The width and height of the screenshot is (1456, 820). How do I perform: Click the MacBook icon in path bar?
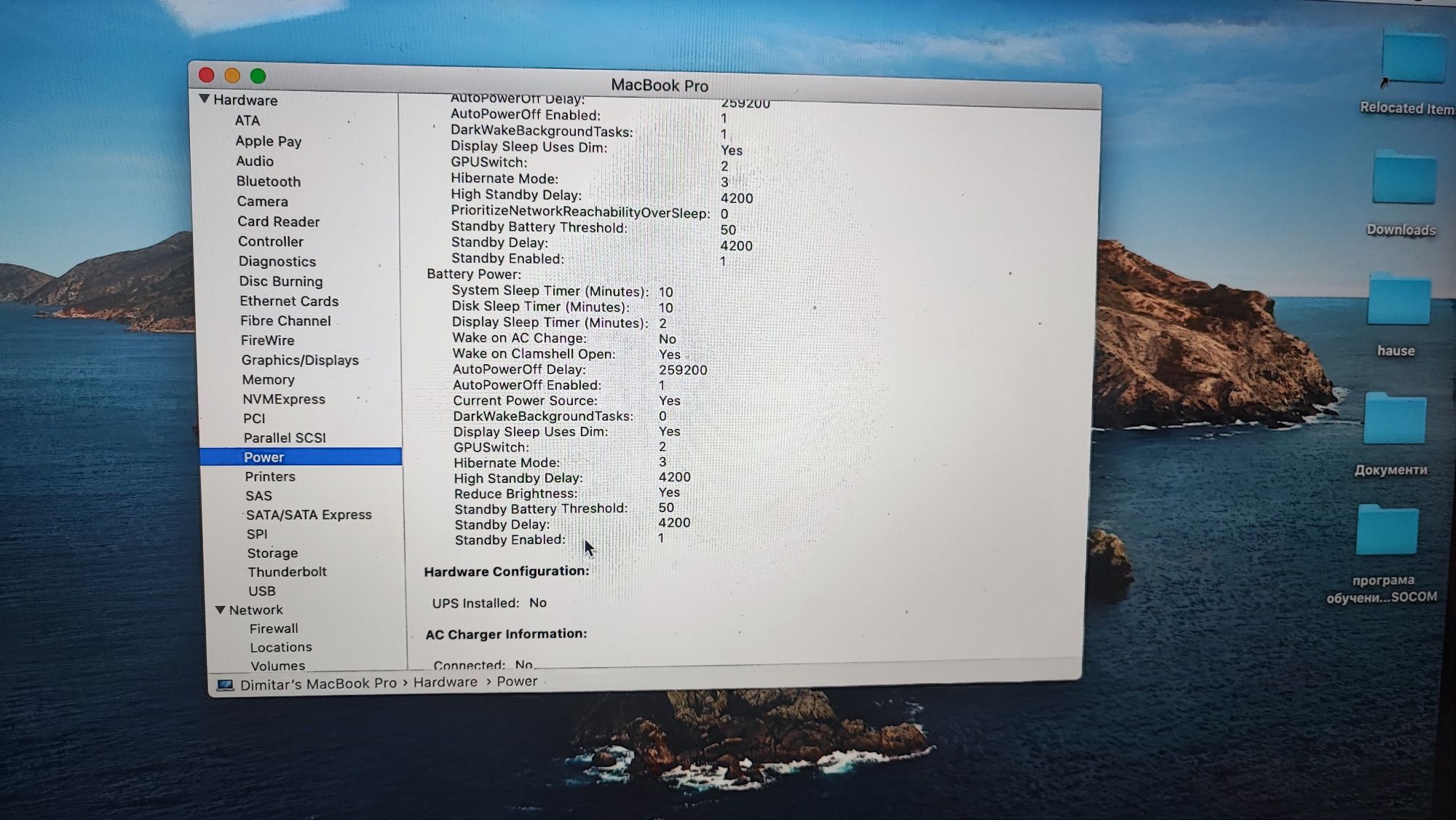click(226, 685)
